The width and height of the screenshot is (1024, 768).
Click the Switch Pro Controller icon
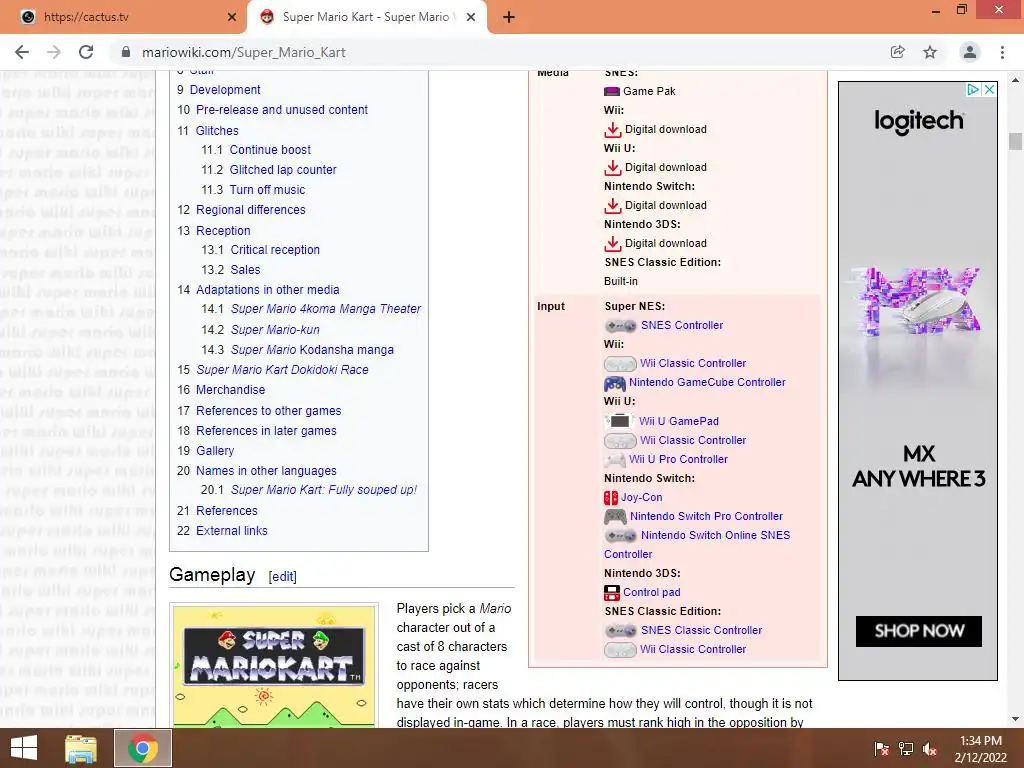click(615, 517)
